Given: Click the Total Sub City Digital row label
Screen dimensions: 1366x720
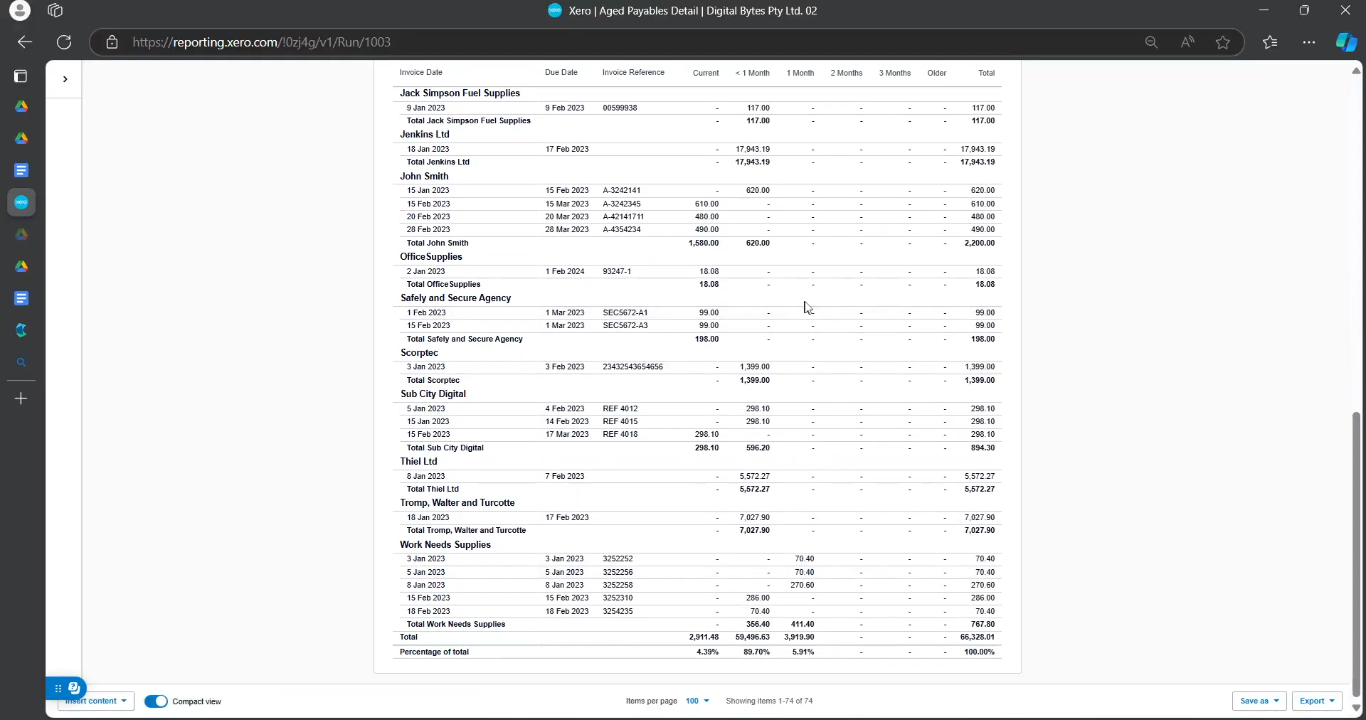Looking at the screenshot, I should pyautogui.click(x=445, y=448).
